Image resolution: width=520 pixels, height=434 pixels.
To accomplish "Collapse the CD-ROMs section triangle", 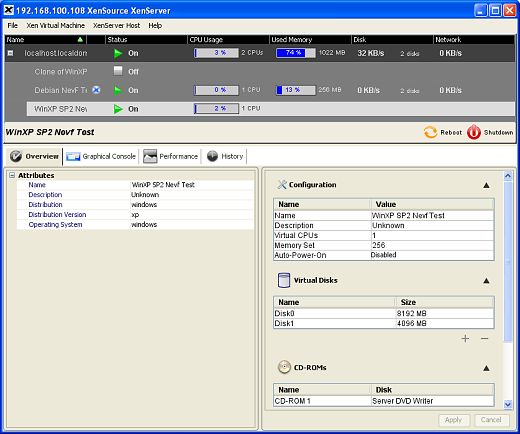I will click(486, 368).
